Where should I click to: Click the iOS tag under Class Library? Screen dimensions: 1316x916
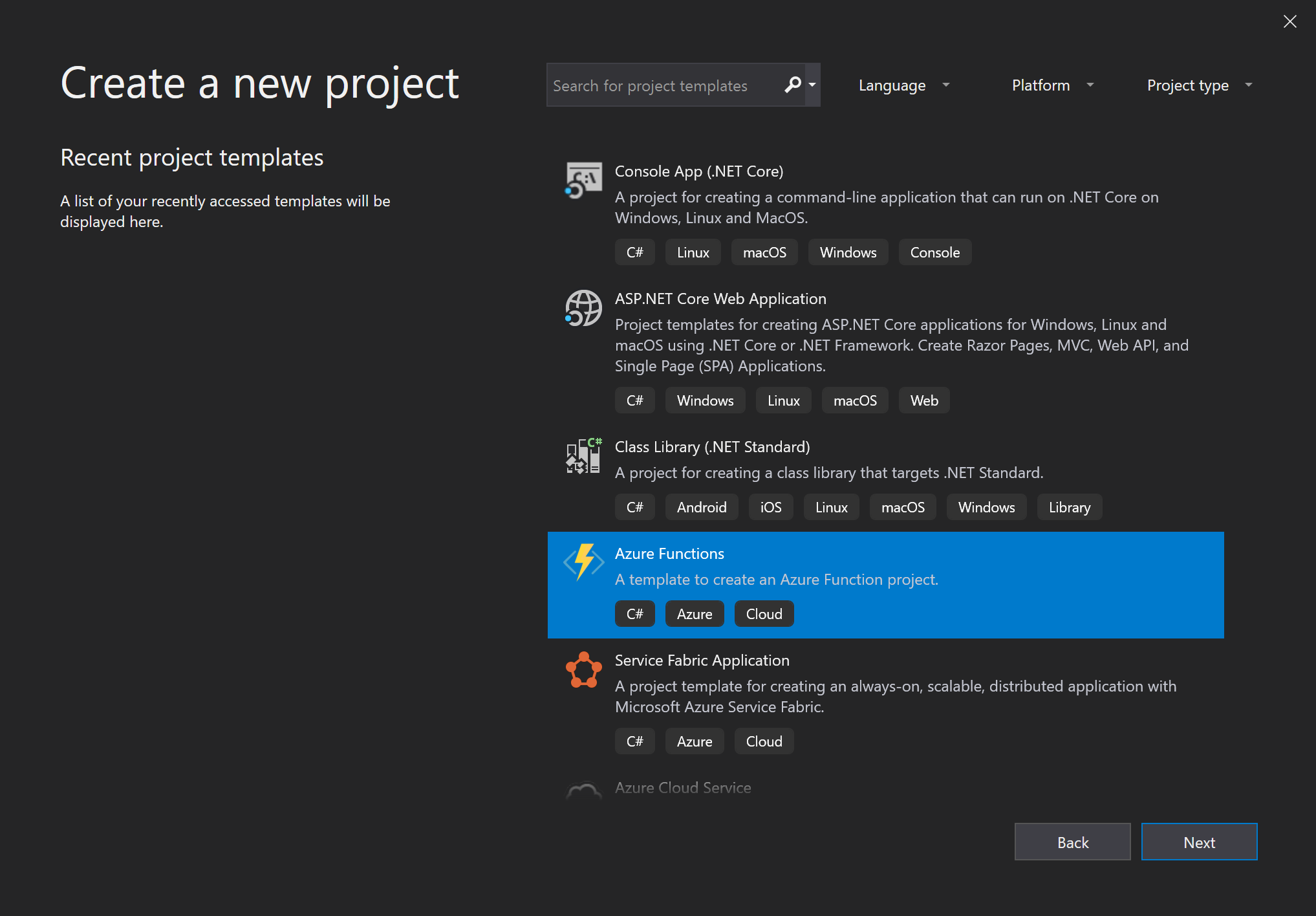point(771,507)
